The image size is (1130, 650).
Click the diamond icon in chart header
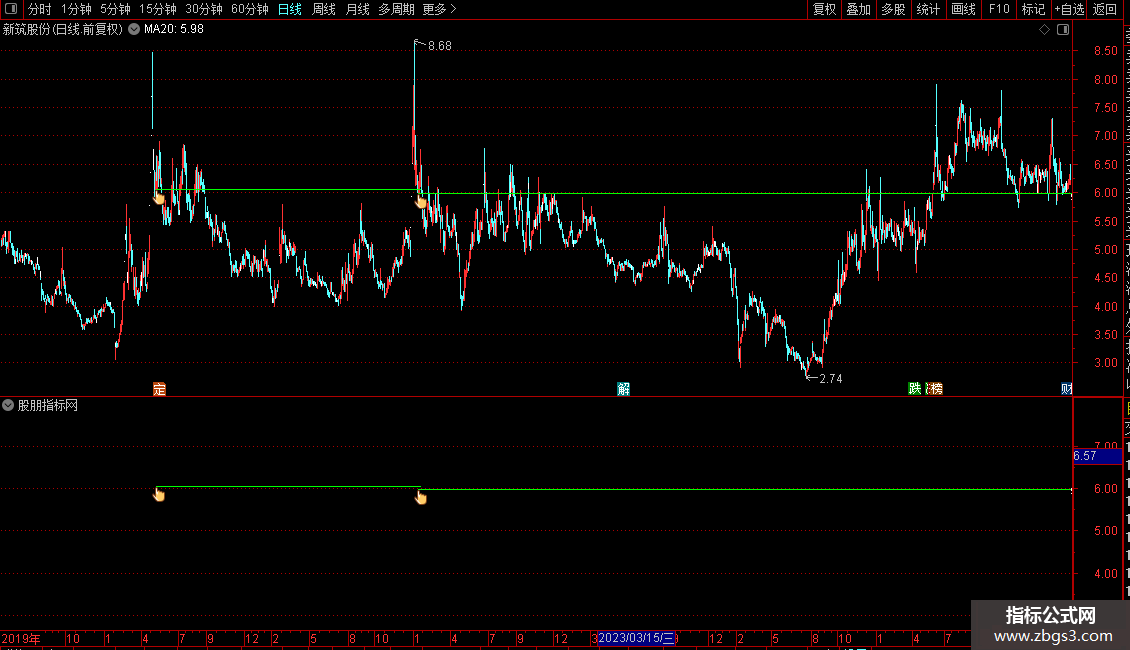[x=1044, y=30]
